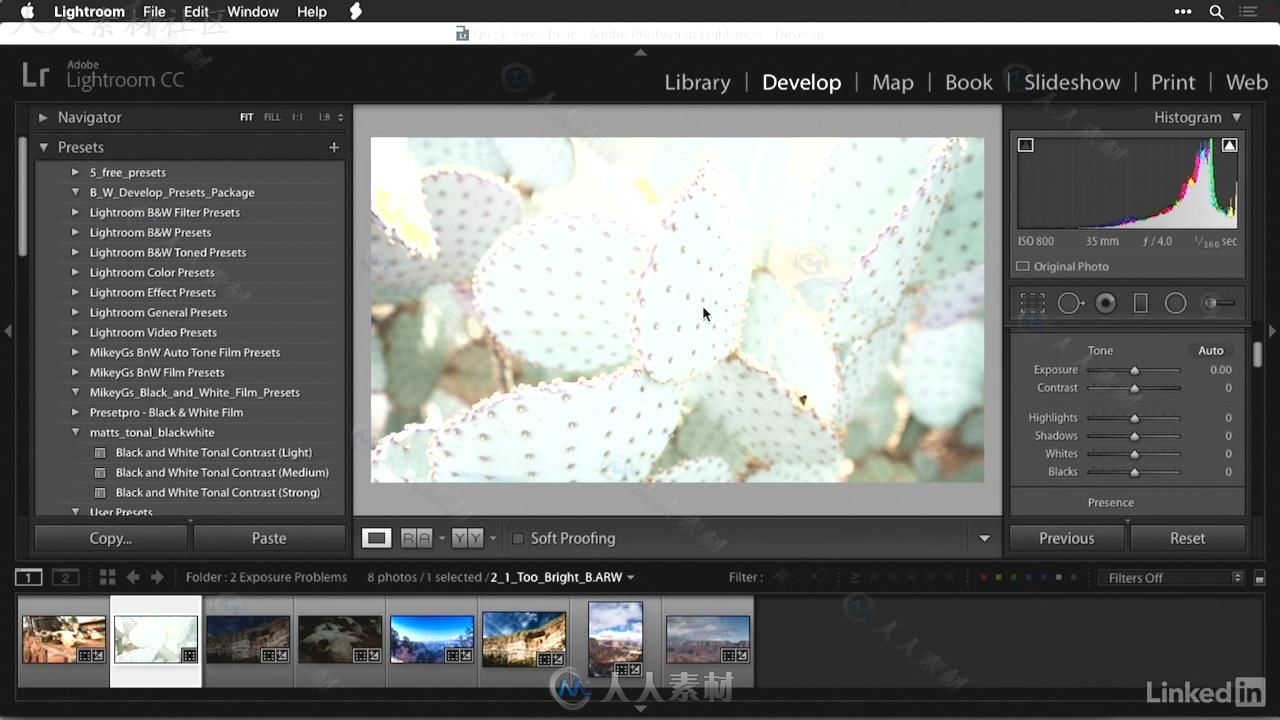Expand the Navigator panel
The width and height of the screenshot is (1280, 720).
coord(43,117)
